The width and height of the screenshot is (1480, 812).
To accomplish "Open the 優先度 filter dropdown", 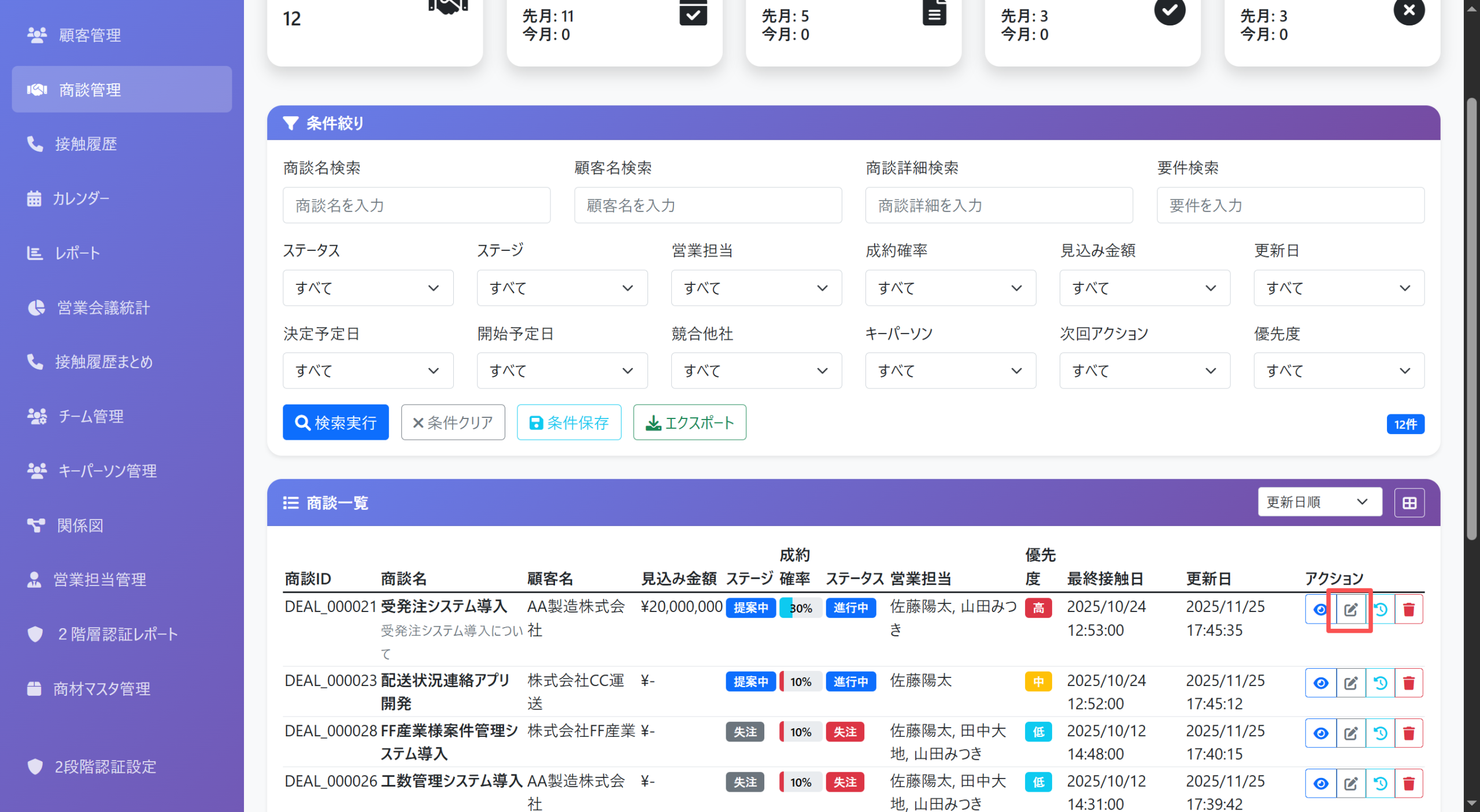I will (x=1338, y=370).
